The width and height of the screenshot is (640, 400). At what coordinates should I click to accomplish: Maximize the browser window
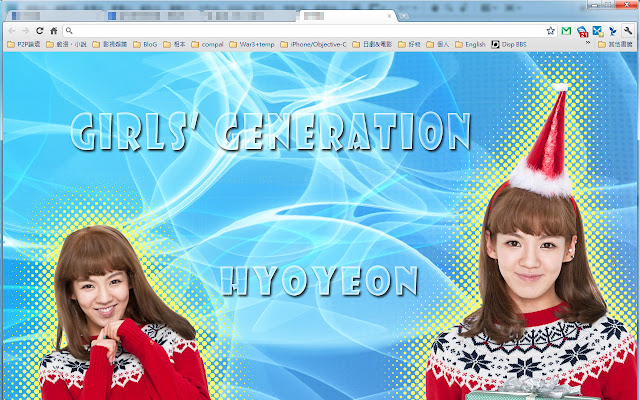pos(607,4)
